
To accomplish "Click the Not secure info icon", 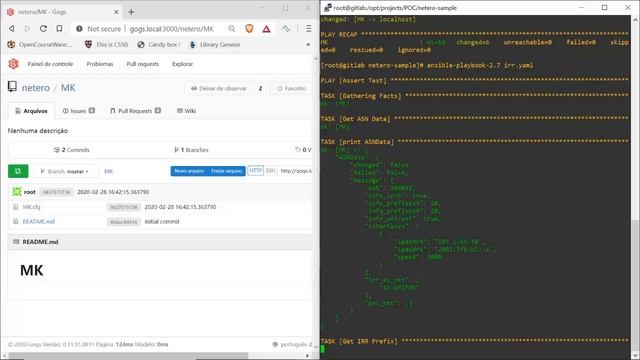I will tap(79, 29).
